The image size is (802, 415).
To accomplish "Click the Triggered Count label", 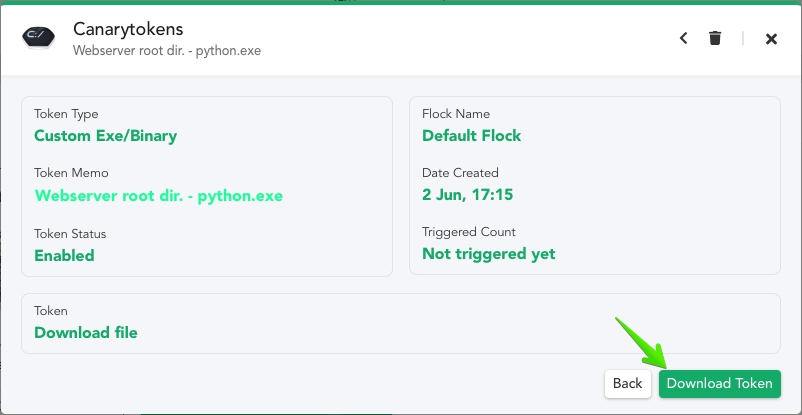I will coord(469,232).
